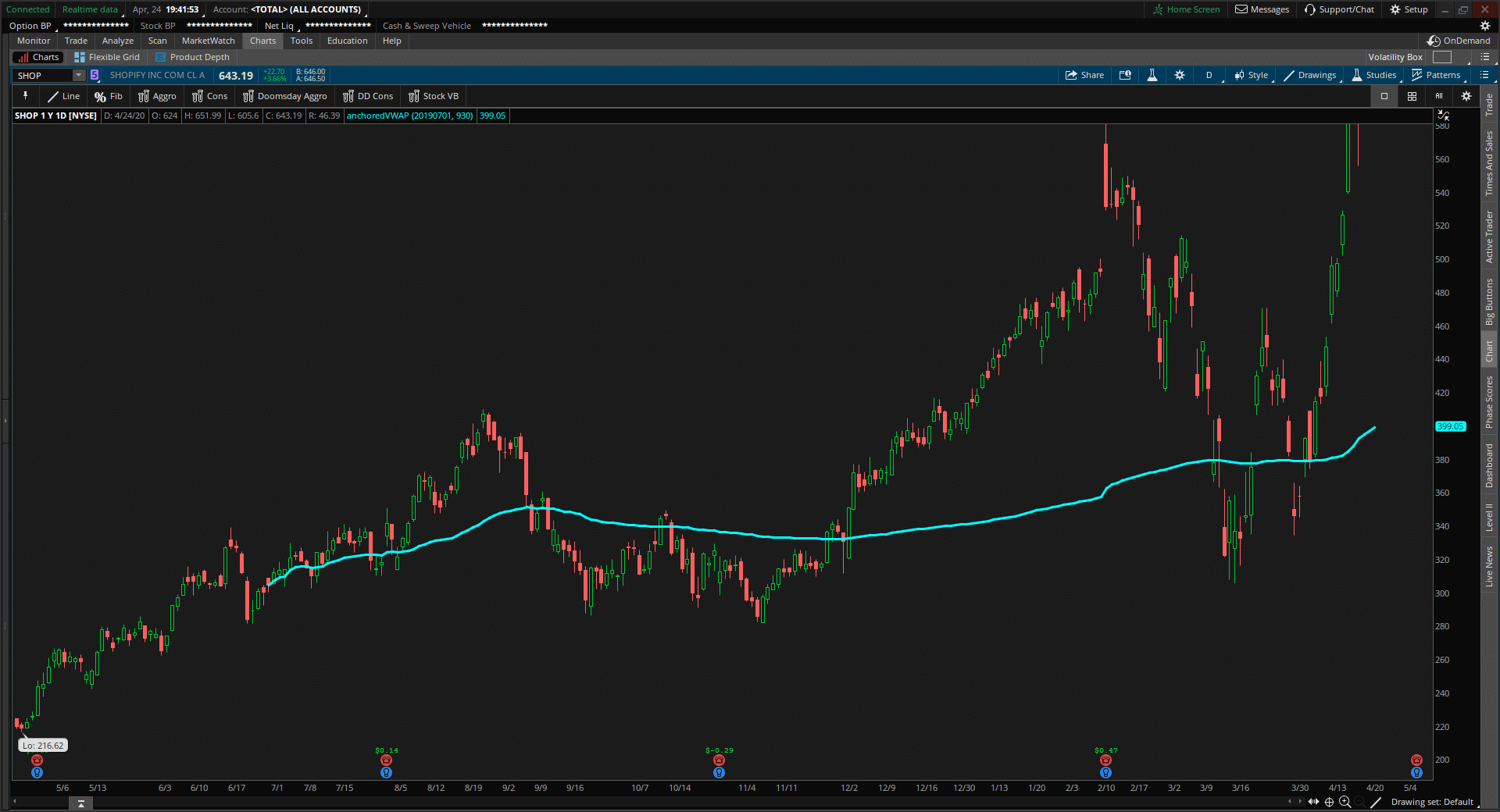
Task: Open the Scan tab
Action: (158, 41)
